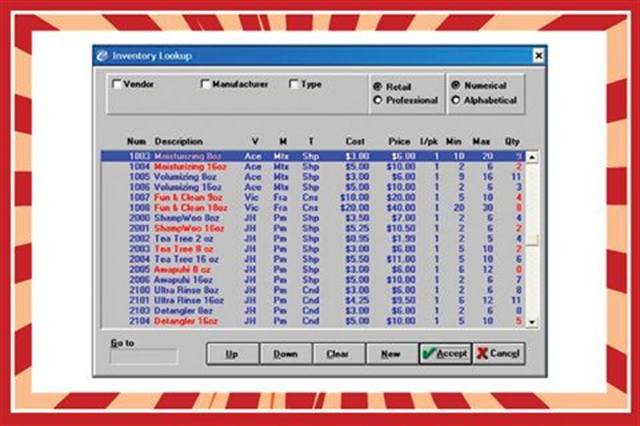Click the V vendor column header

(255, 142)
